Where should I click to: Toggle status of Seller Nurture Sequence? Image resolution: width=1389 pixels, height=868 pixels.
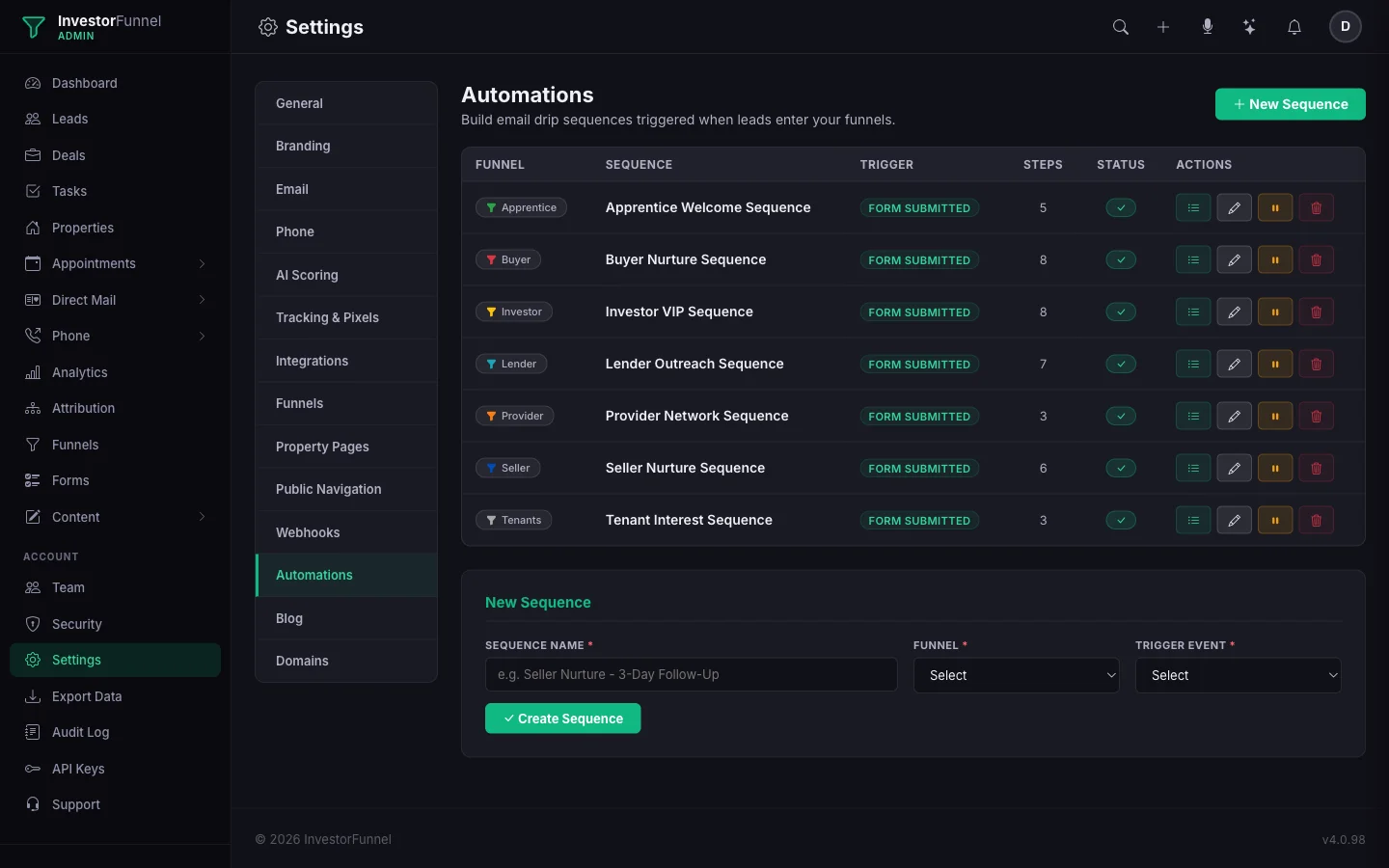pyautogui.click(x=1121, y=469)
